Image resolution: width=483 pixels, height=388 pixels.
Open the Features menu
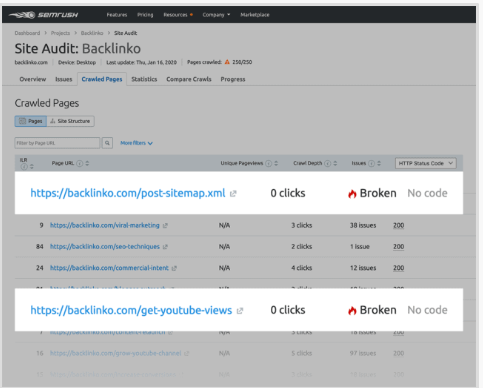[x=117, y=15]
